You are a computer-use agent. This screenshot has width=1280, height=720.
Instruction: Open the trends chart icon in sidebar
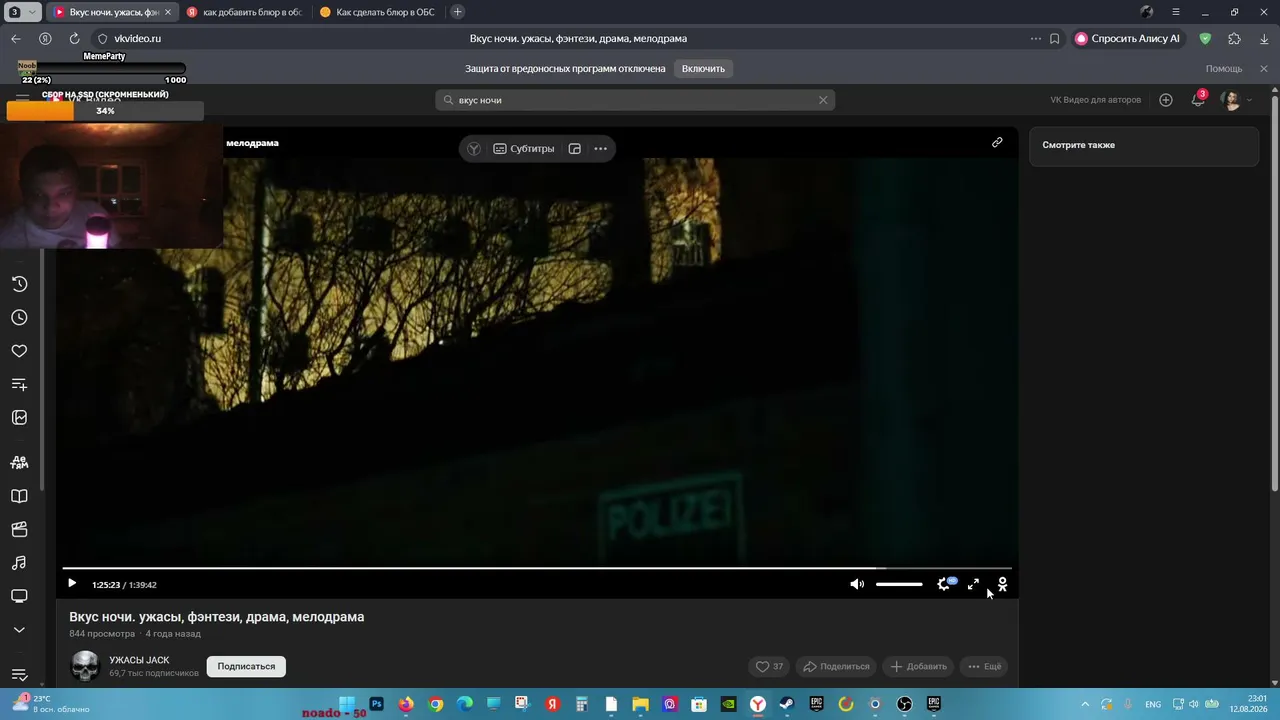(19, 418)
